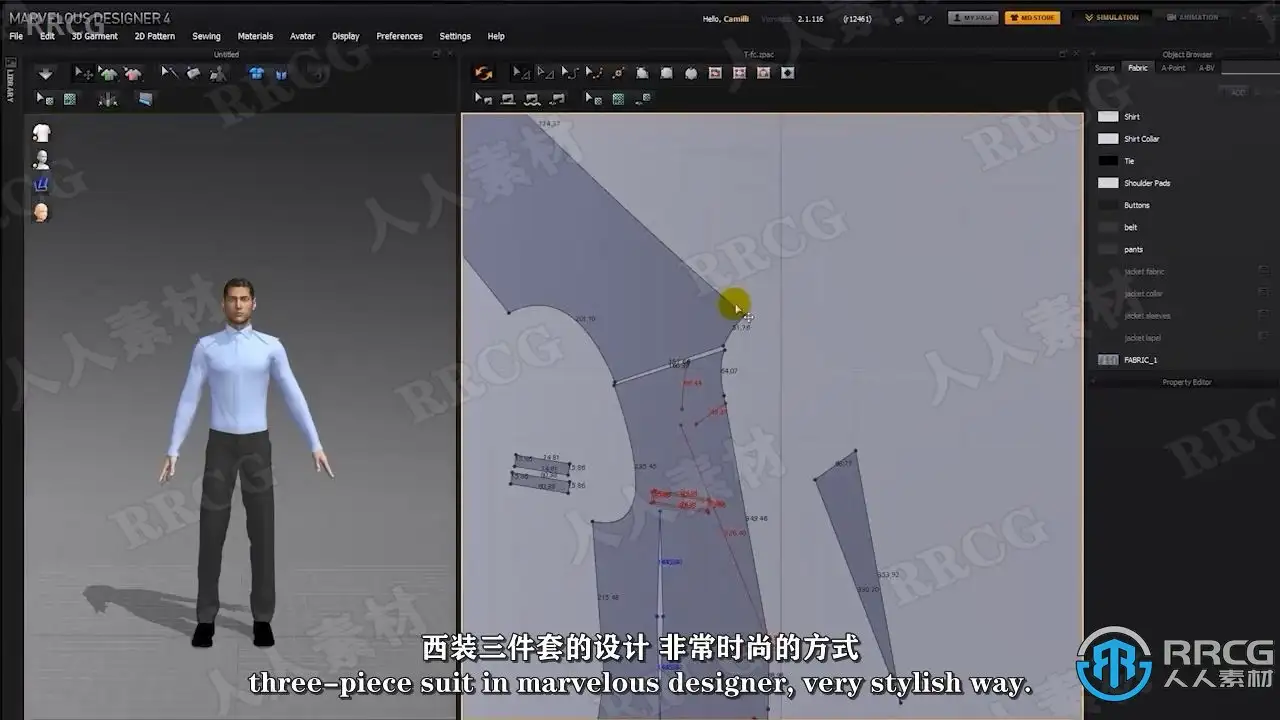
Task: Switch to the Scene tab
Action: (x=1104, y=68)
